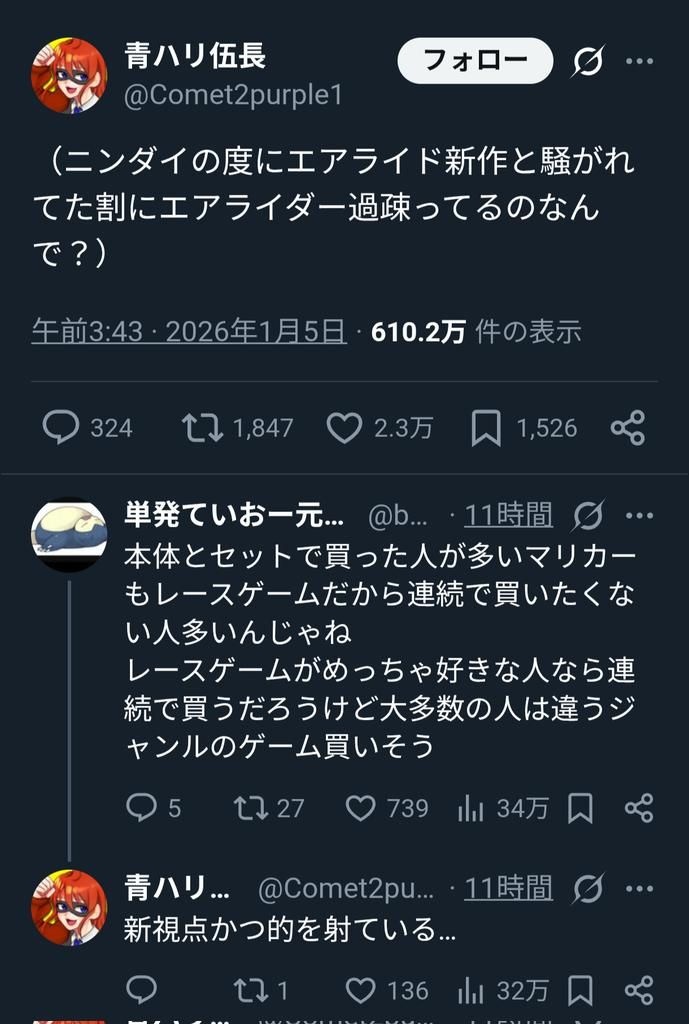The height and width of the screenshot is (1024, 689).
Task: Like the main post with 2.3万 likes
Action: [x=345, y=428]
